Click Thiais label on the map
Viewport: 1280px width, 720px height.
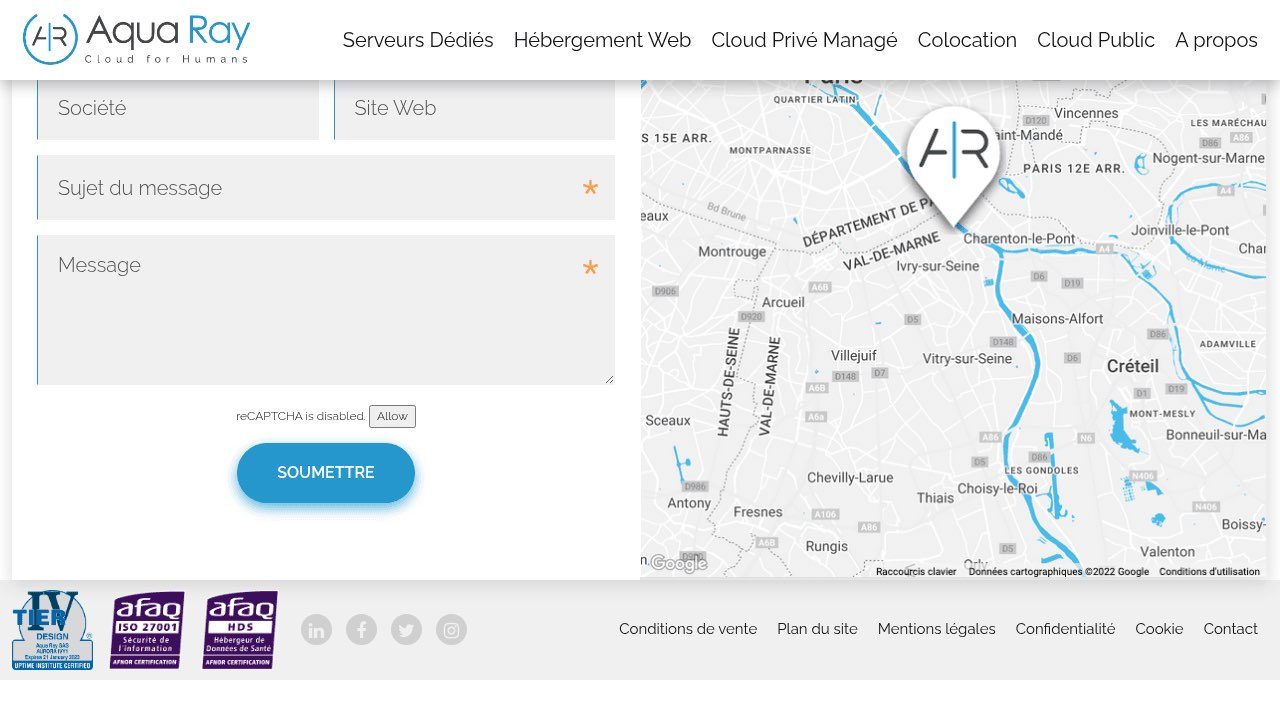(x=936, y=498)
